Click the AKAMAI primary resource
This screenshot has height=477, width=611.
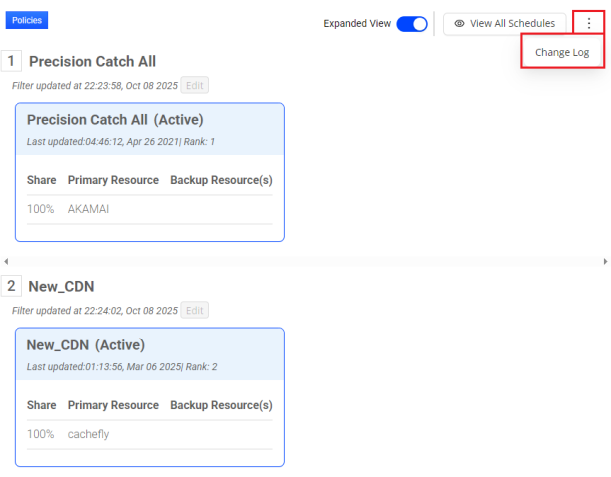[x=87, y=210]
